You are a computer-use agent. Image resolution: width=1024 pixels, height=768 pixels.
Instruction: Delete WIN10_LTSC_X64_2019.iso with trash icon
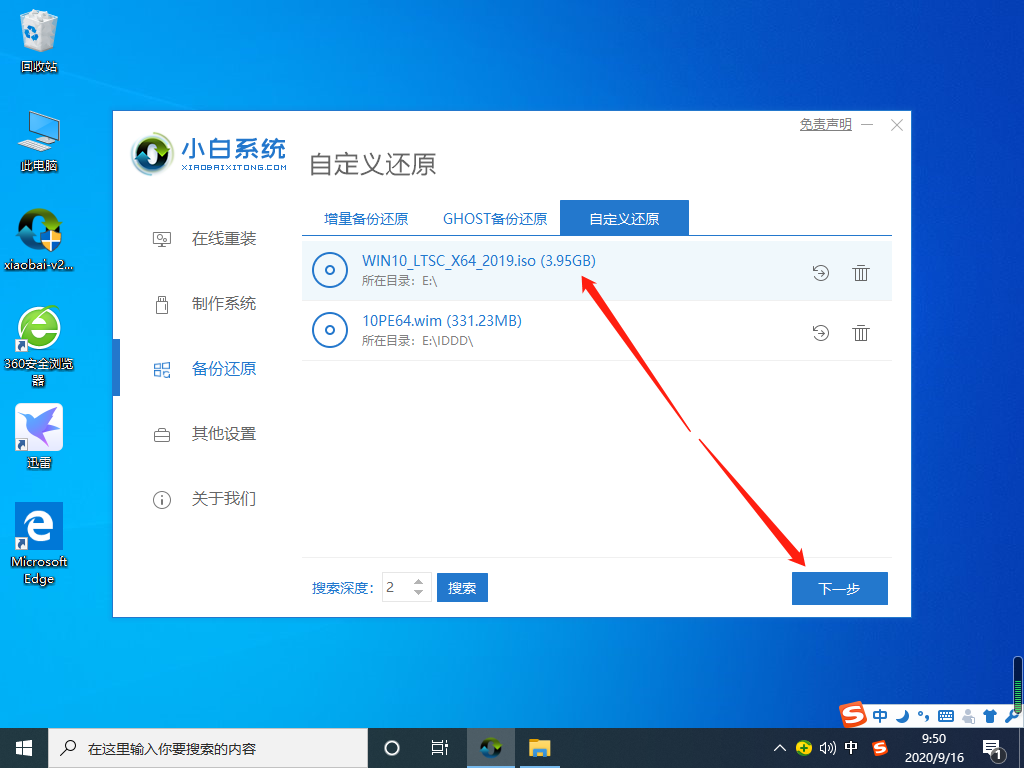pos(861,273)
